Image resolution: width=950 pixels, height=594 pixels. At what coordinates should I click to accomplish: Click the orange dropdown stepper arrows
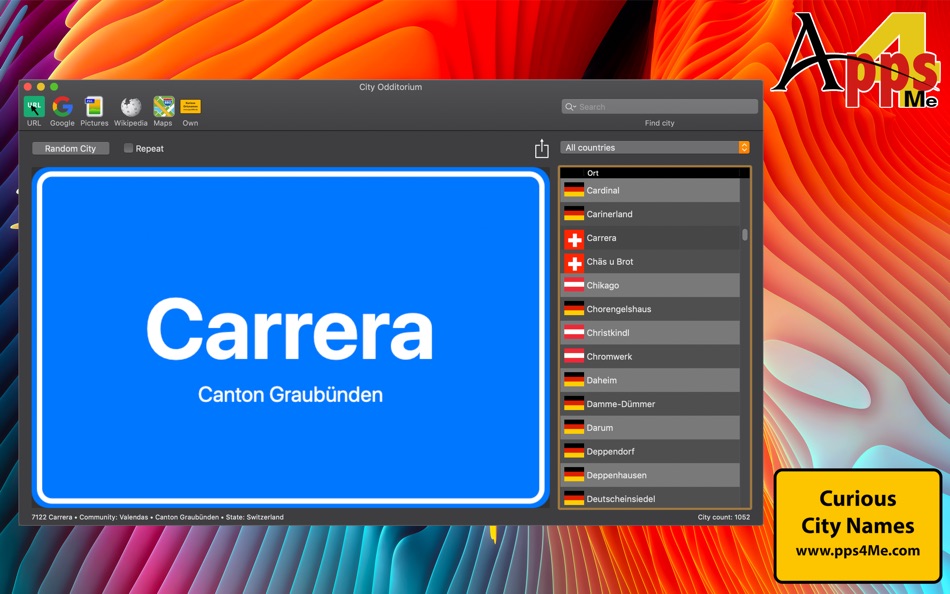coord(743,147)
